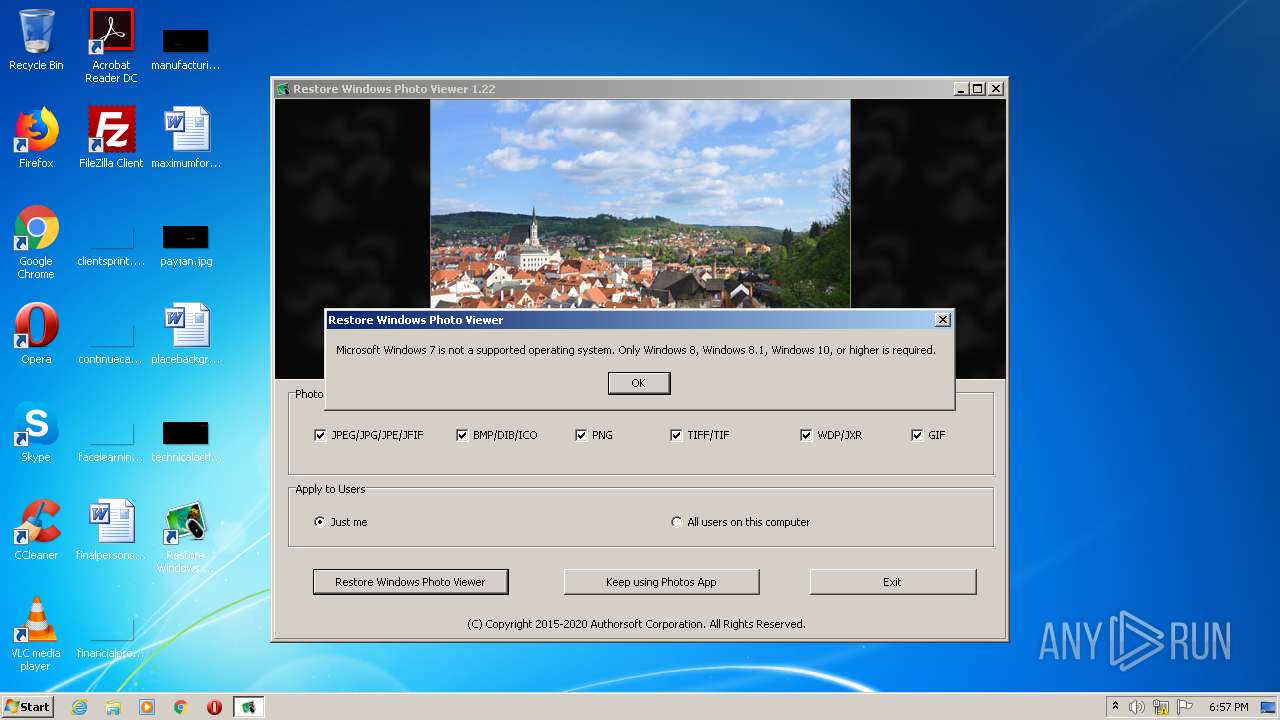This screenshot has width=1280, height=720.
Task: Select Restore Windows desktop shortcut icon
Action: click(x=185, y=536)
